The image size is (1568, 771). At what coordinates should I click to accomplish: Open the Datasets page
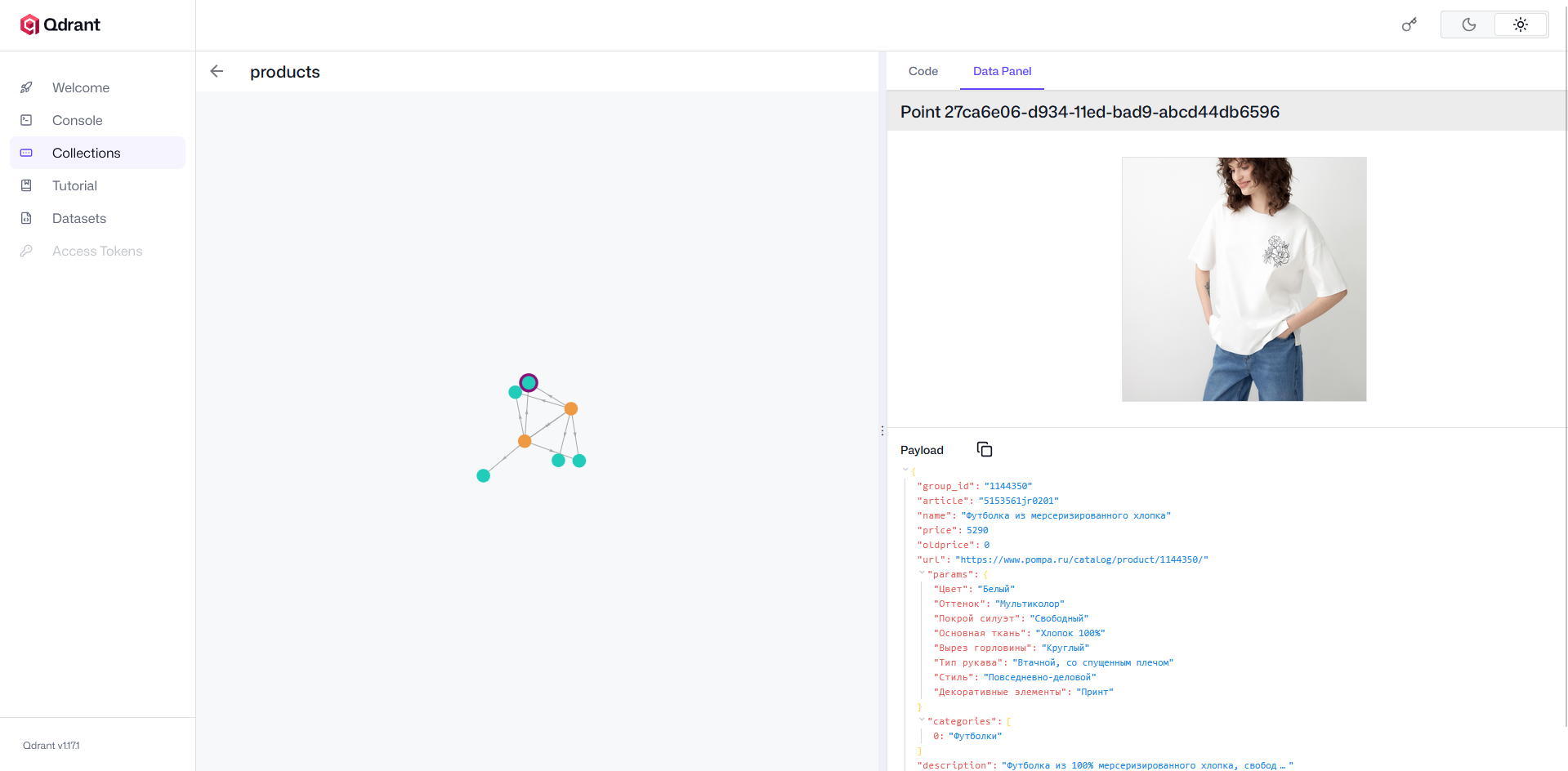97,218
